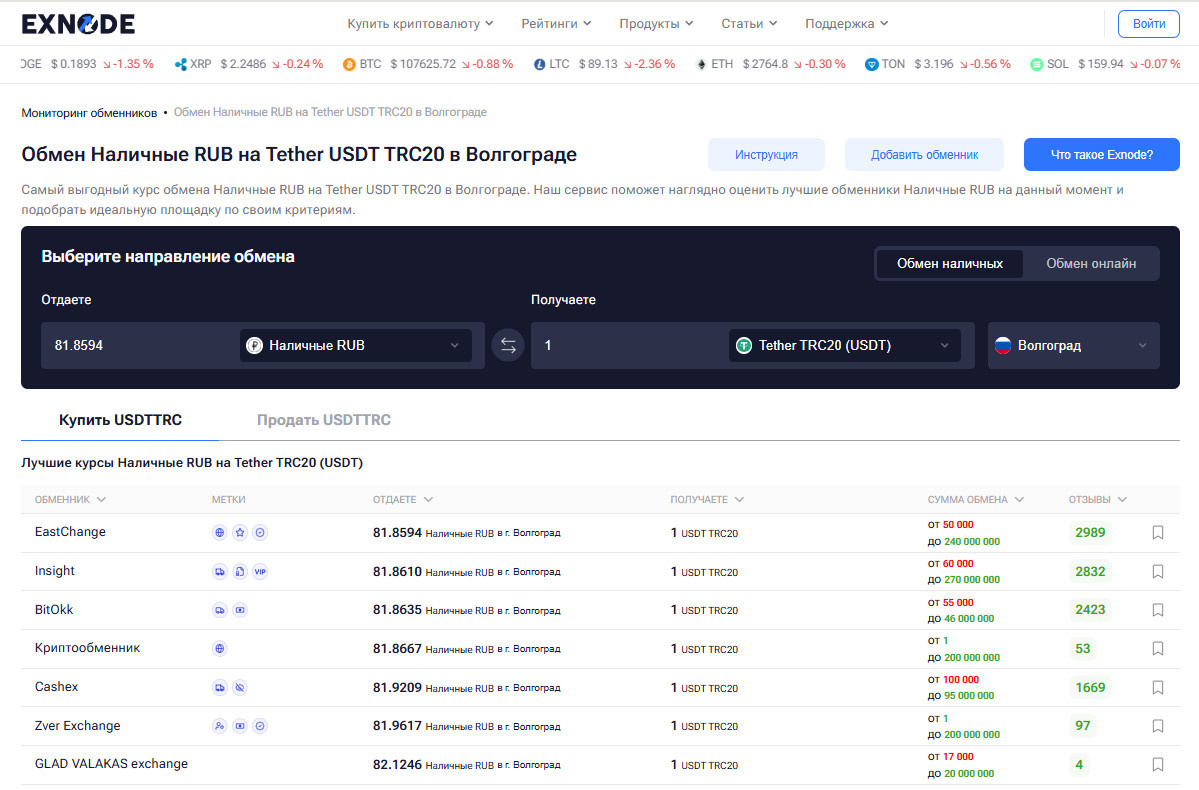Click the globe tag icon for Криптообменник
This screenshot has height=790, width=1199.
[219, 649]
